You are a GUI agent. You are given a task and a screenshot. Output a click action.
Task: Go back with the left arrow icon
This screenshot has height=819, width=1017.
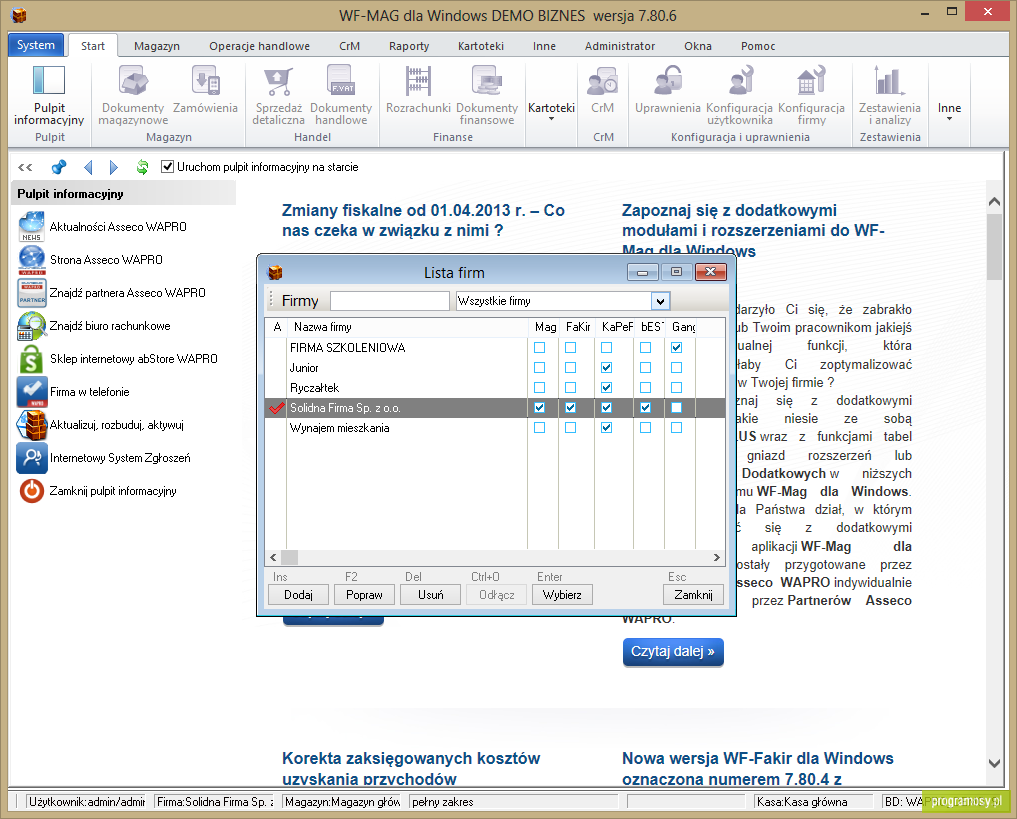(88, 167)
